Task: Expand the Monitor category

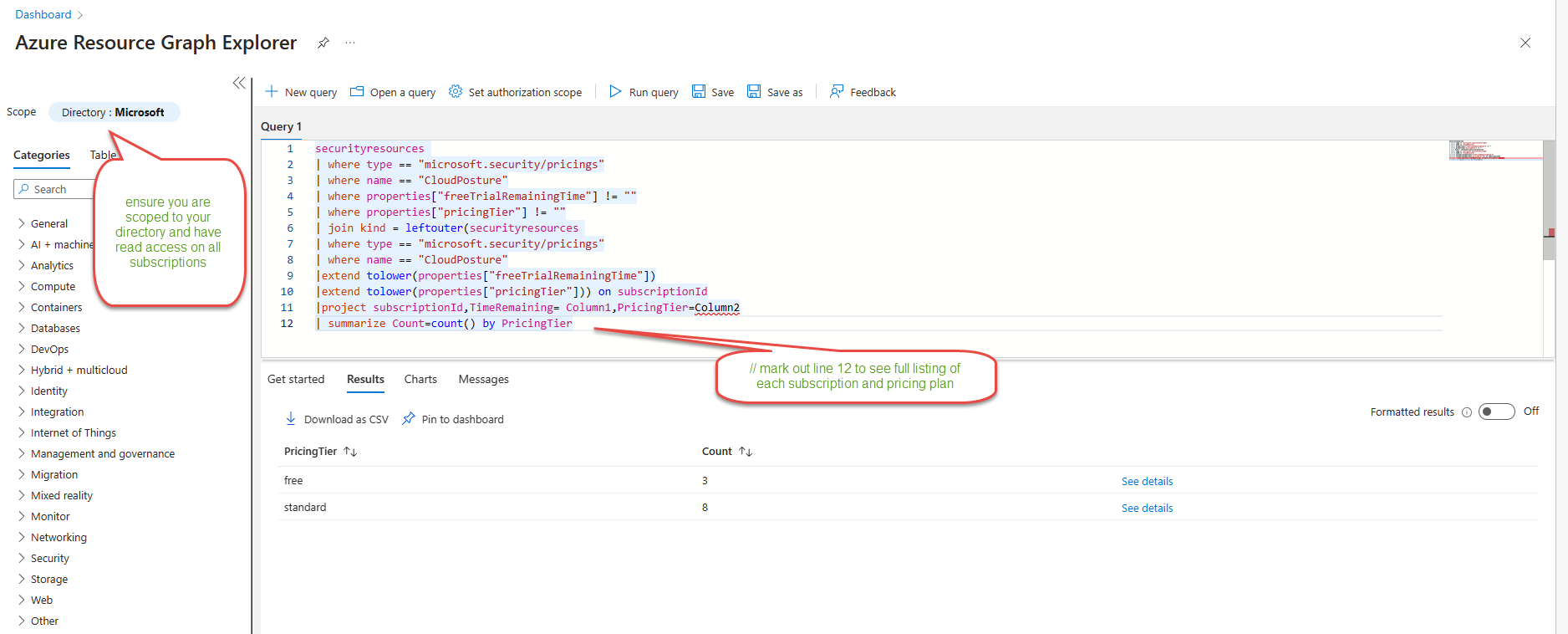Action: pyautogui.click(x=22, y=516)
